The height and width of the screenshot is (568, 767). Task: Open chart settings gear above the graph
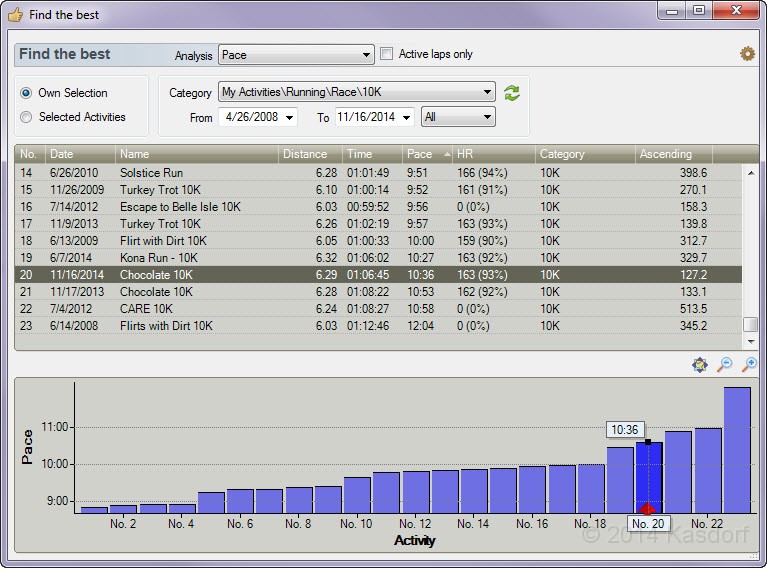click(700, 365)
